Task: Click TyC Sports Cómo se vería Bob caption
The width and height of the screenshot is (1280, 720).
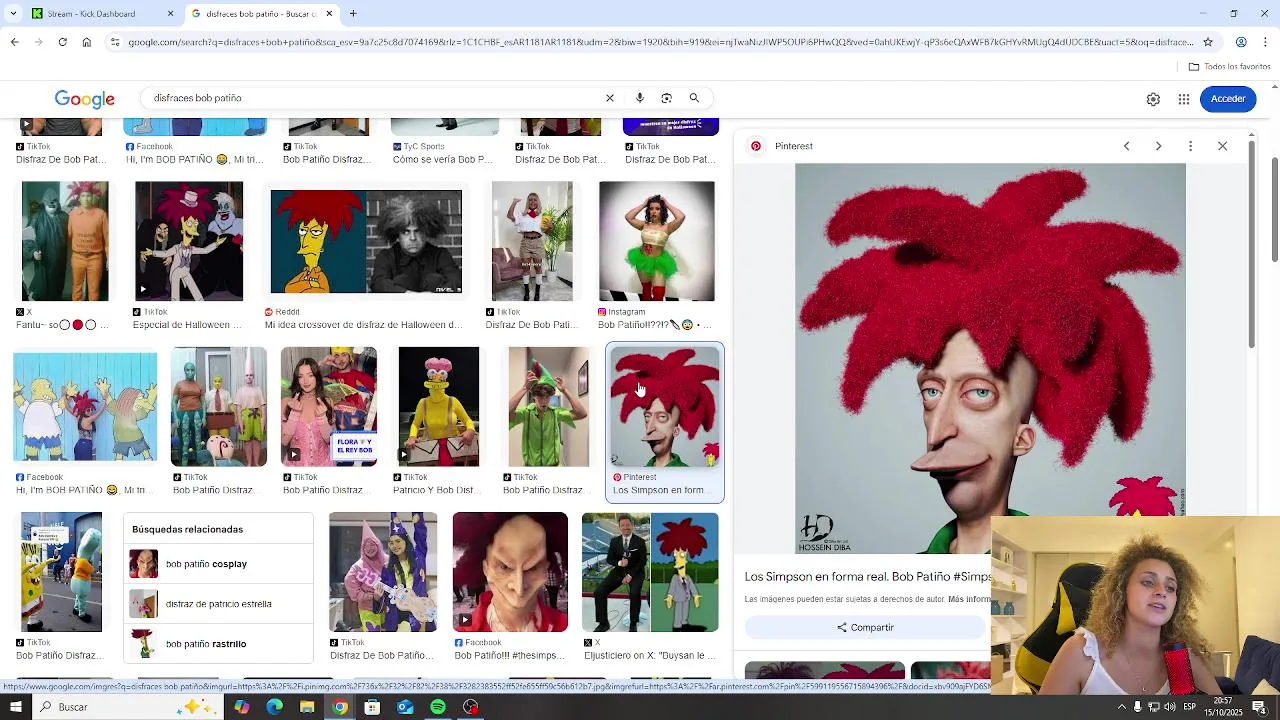Action: [443, 159]
